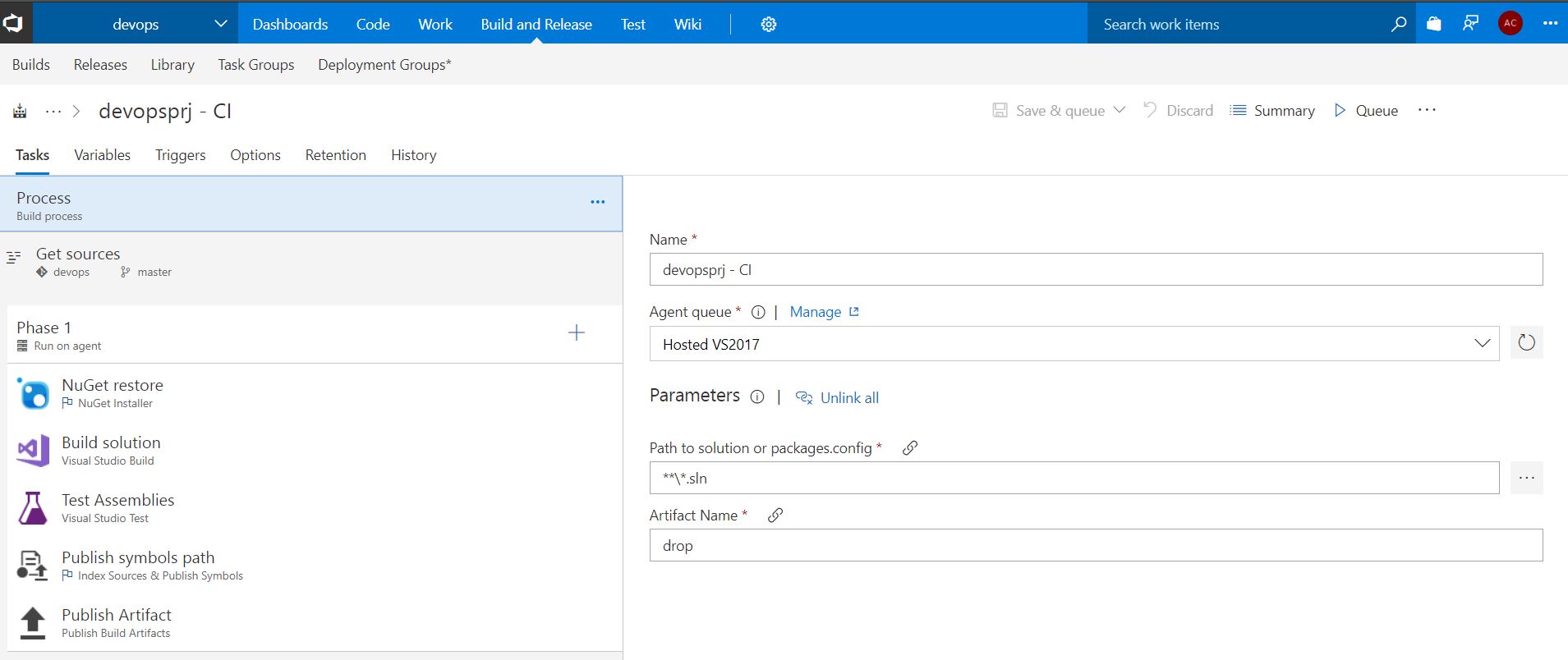Select the Build solution task
1568x660 pixels.
(x=315, y=450)
